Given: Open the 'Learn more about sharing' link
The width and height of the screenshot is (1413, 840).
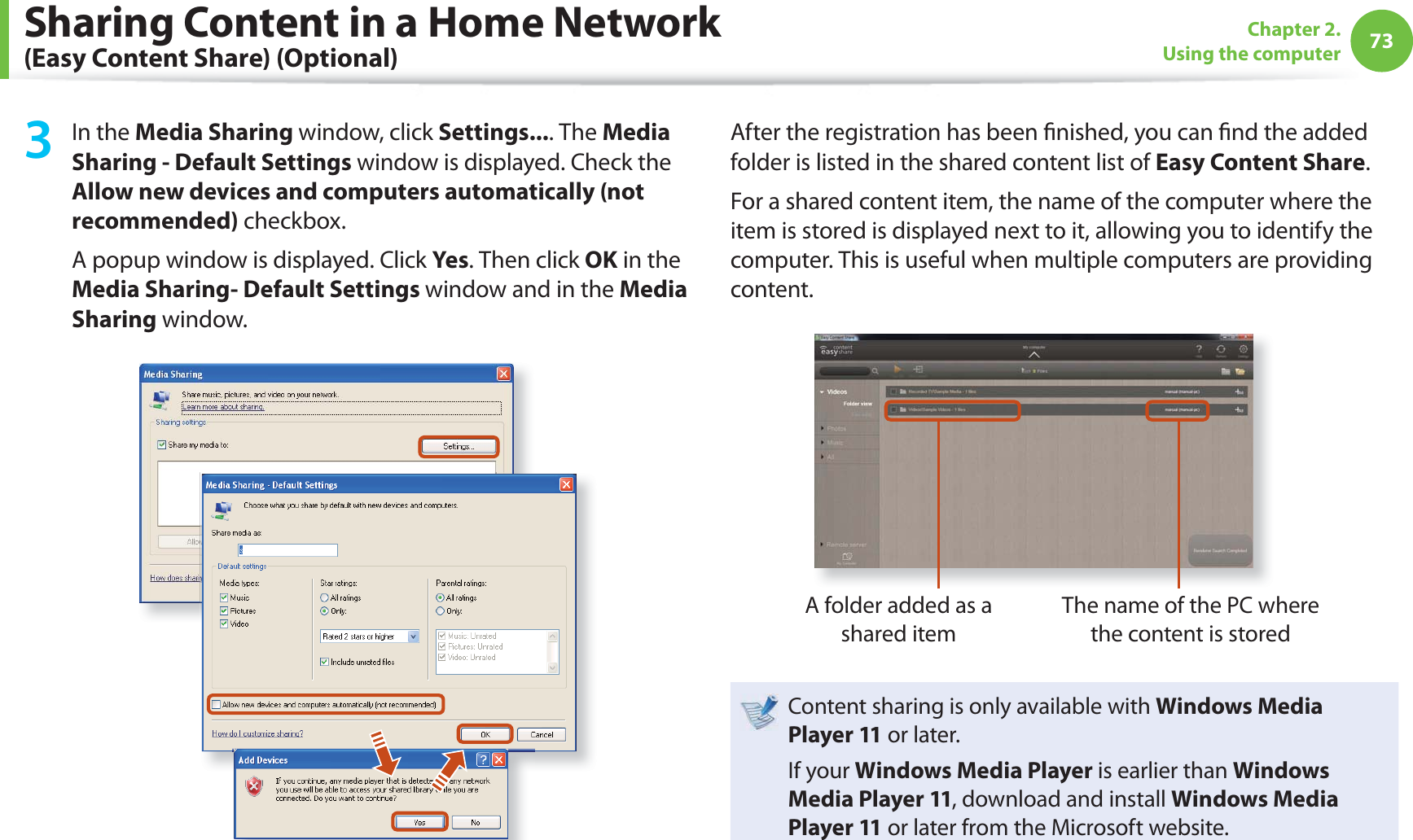Looking at the screenshot, I should click(223, 407).
